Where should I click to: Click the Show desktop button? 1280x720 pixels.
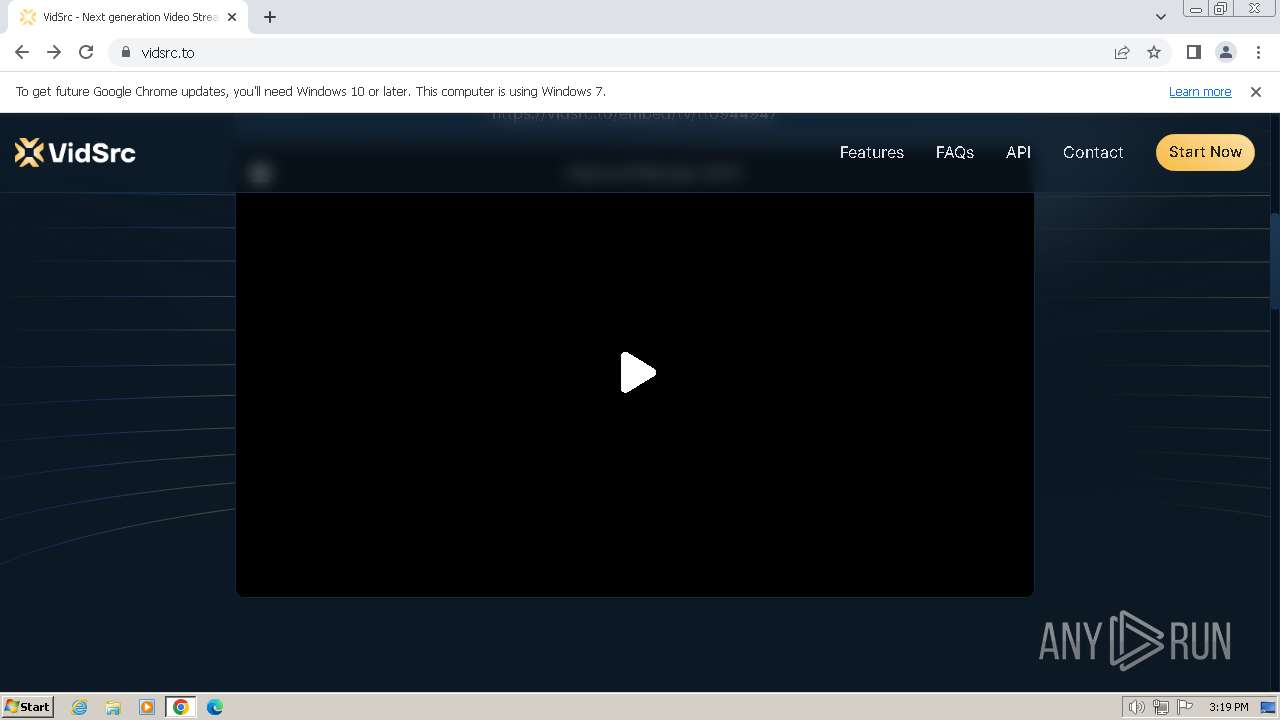pyautogui.click(x=1268, y=707)
